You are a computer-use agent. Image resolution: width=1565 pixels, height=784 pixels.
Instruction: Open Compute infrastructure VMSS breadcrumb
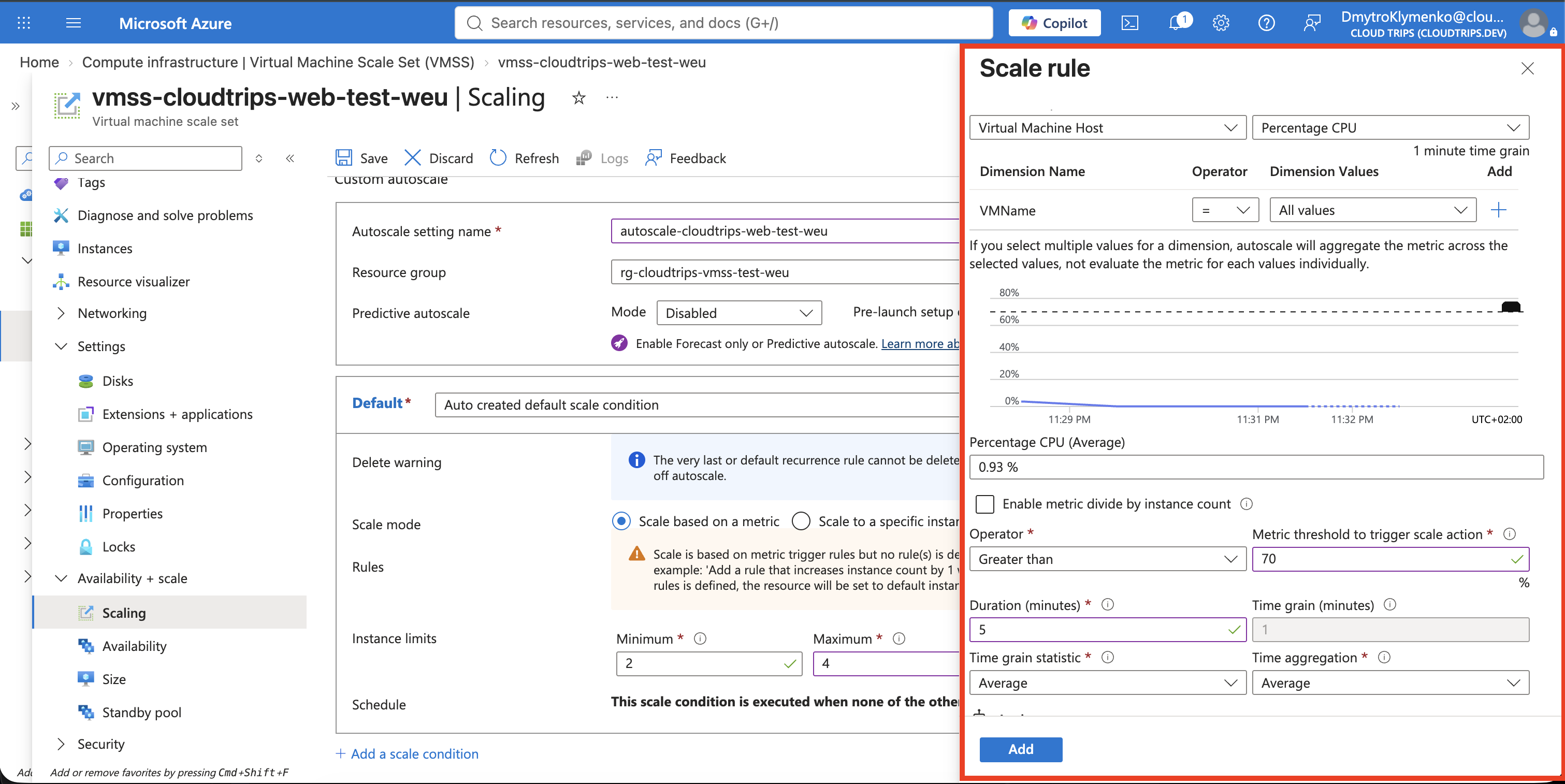[278, 62]
